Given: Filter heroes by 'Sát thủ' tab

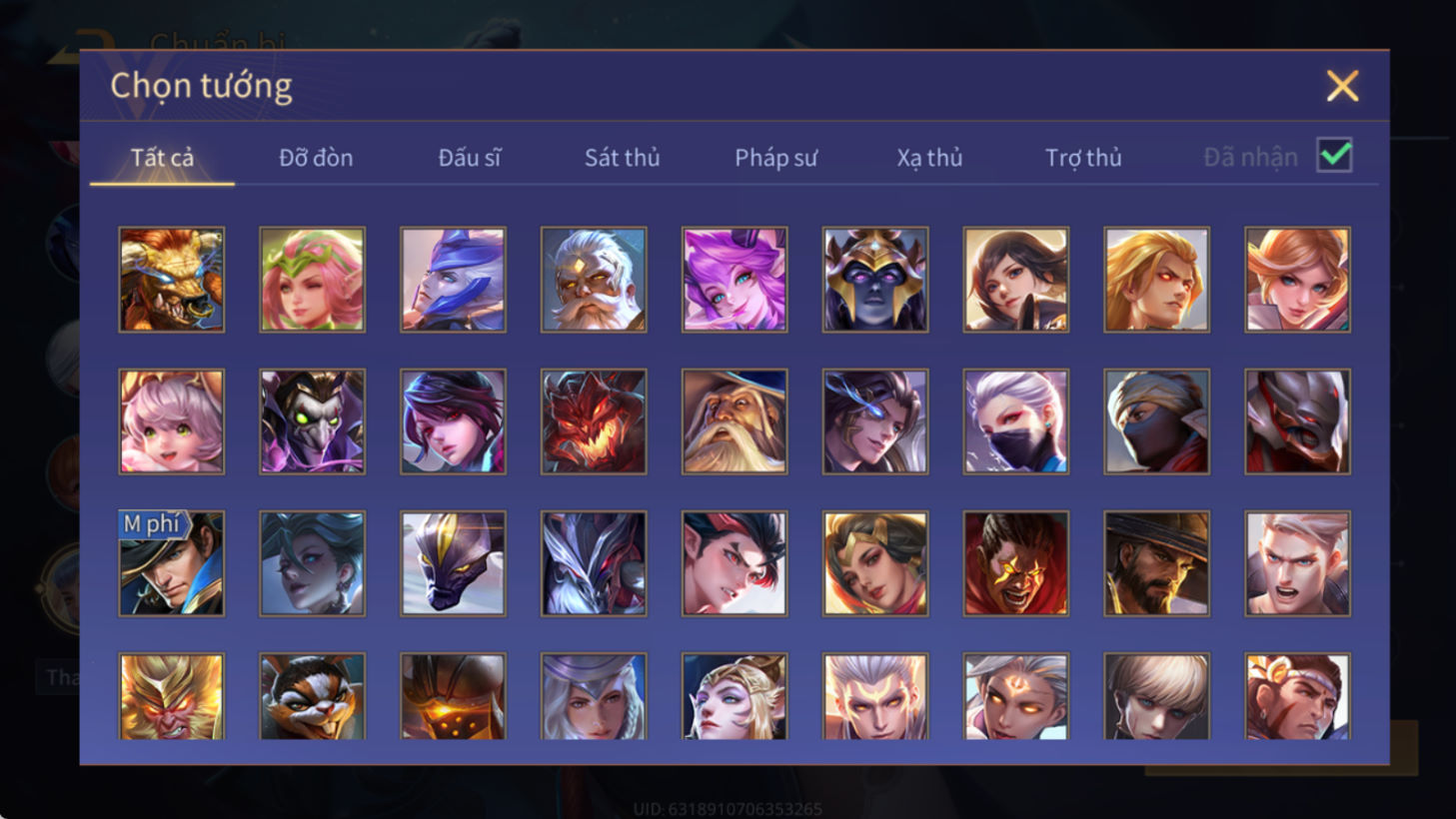Looking at the screenshot, I should point(623,158).
